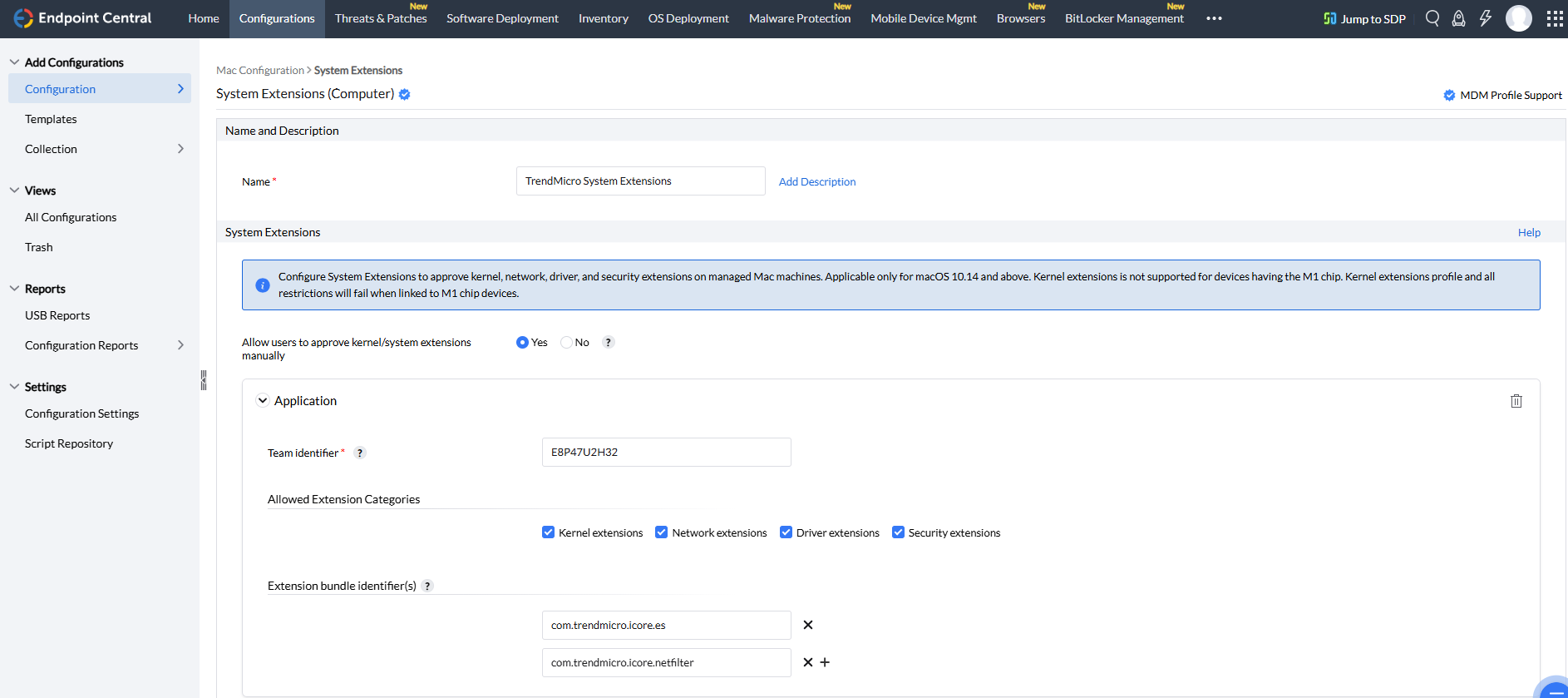Open the Browsers tab
Image resolution: width=1568 pixels, height=698 pixels.
1021,18
